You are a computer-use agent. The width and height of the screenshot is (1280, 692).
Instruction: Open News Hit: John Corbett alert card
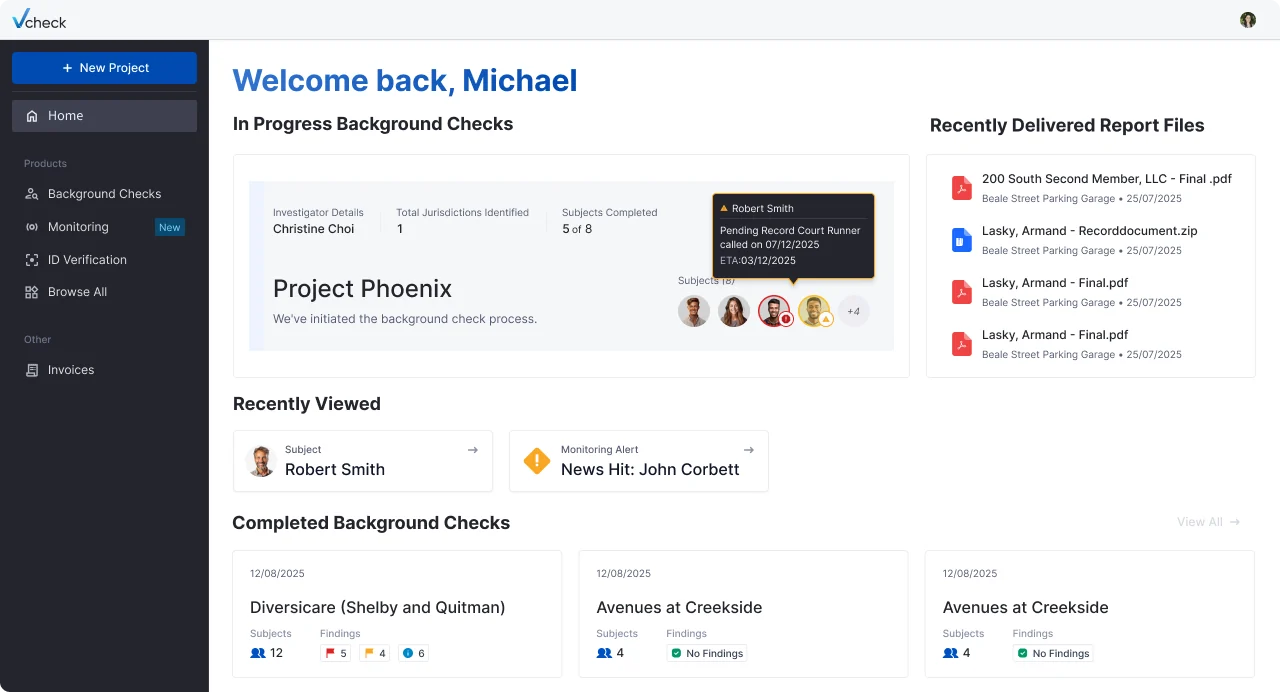639,461
